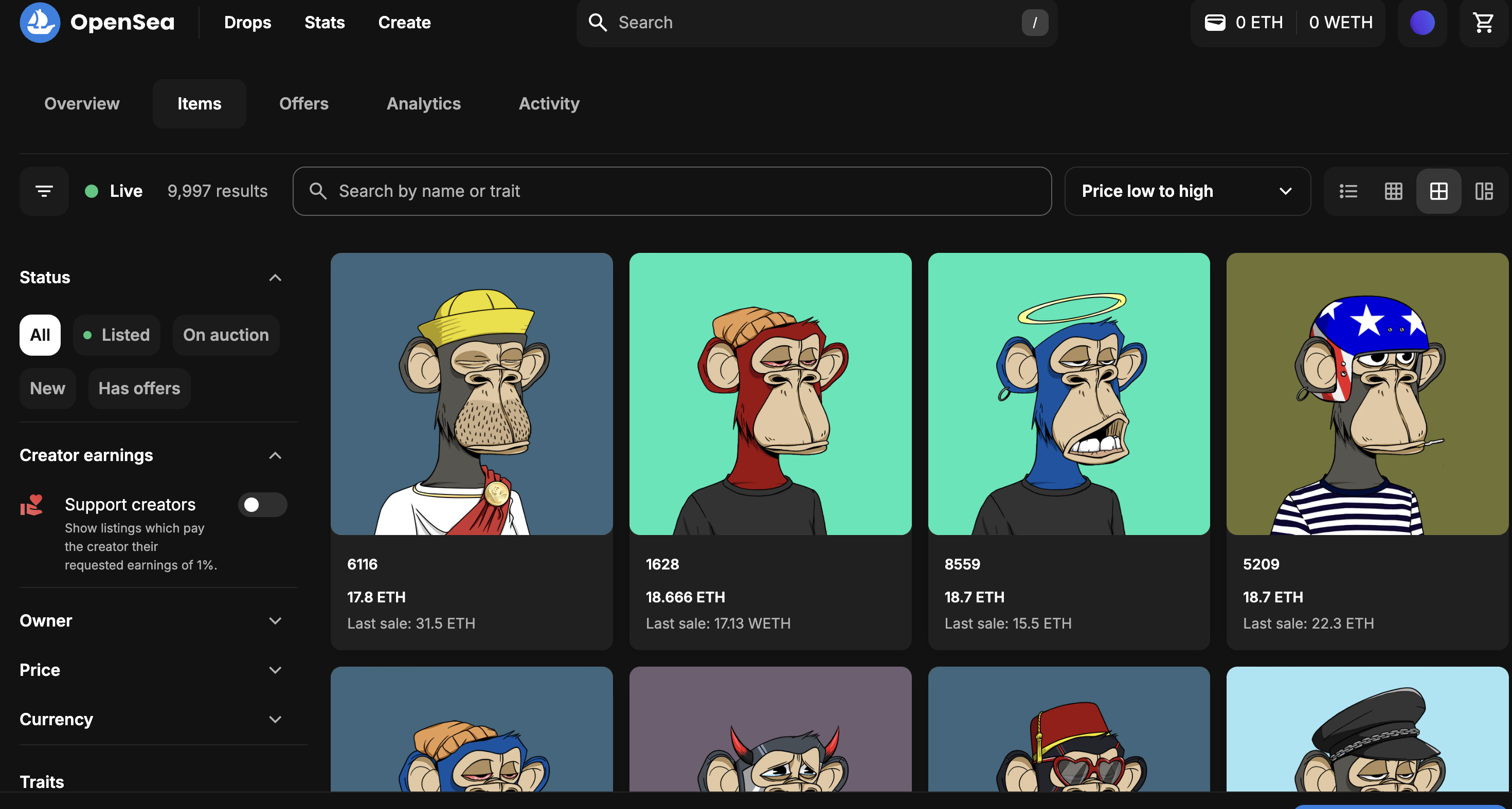
Task: Filter by Listed status
Action: [x=116, y=335]
